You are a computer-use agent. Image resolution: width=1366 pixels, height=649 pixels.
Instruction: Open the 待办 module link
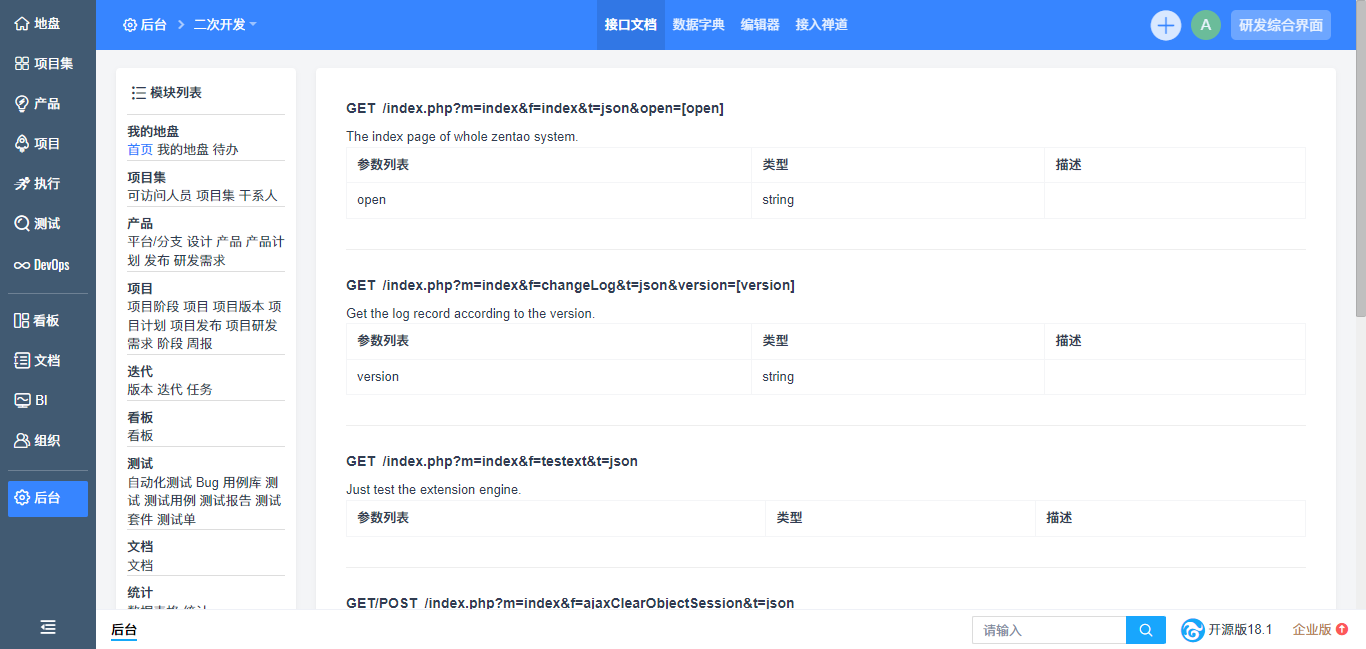(x=226, y=150)
